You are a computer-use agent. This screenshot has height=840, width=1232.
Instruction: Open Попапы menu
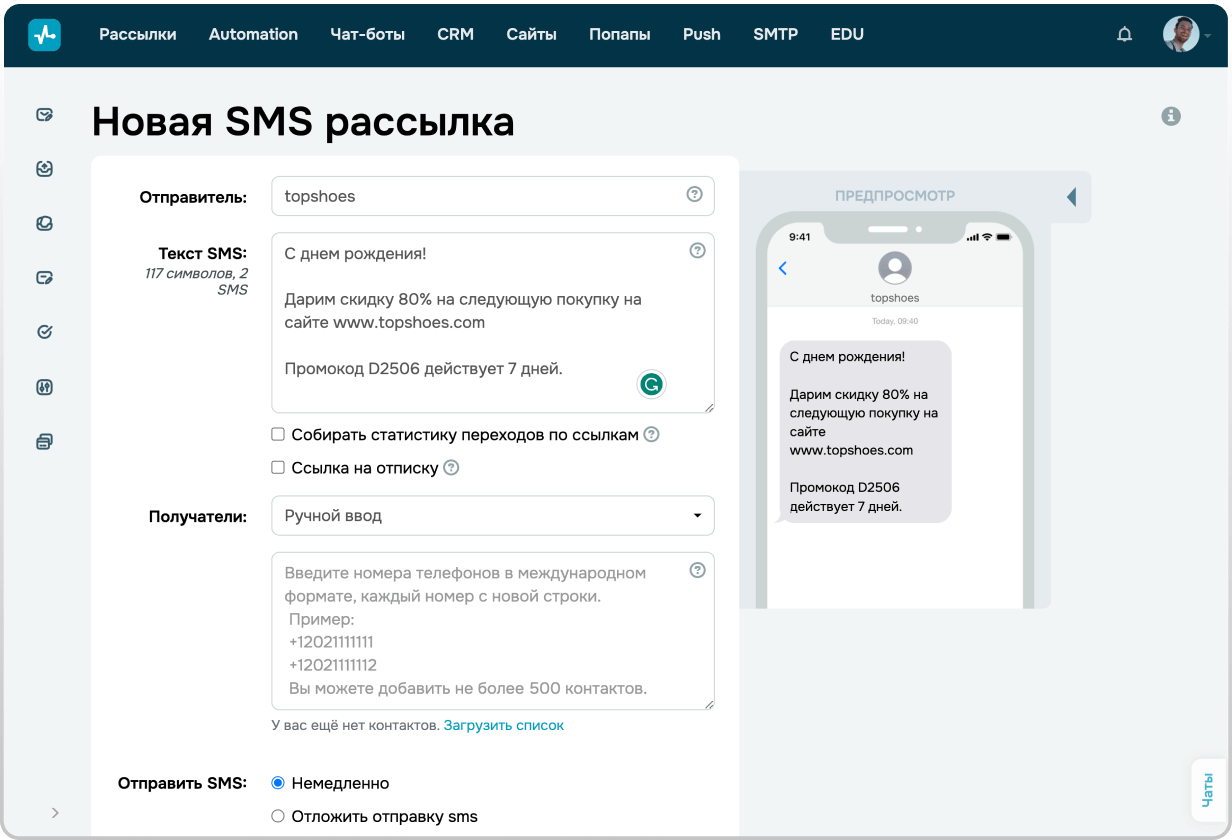tap(620, 34)
